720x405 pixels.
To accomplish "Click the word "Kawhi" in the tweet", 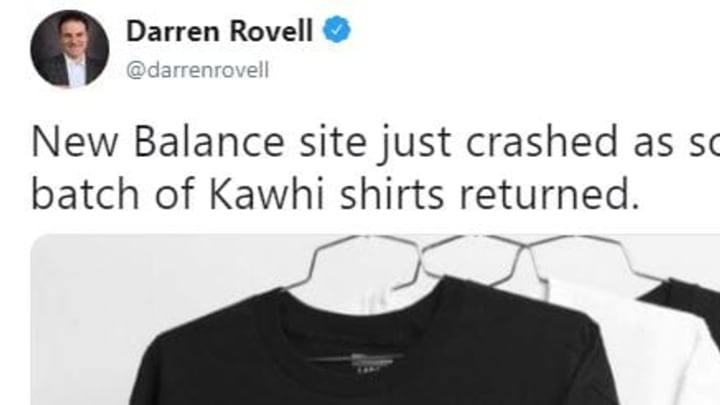I will tap(267, 194).
